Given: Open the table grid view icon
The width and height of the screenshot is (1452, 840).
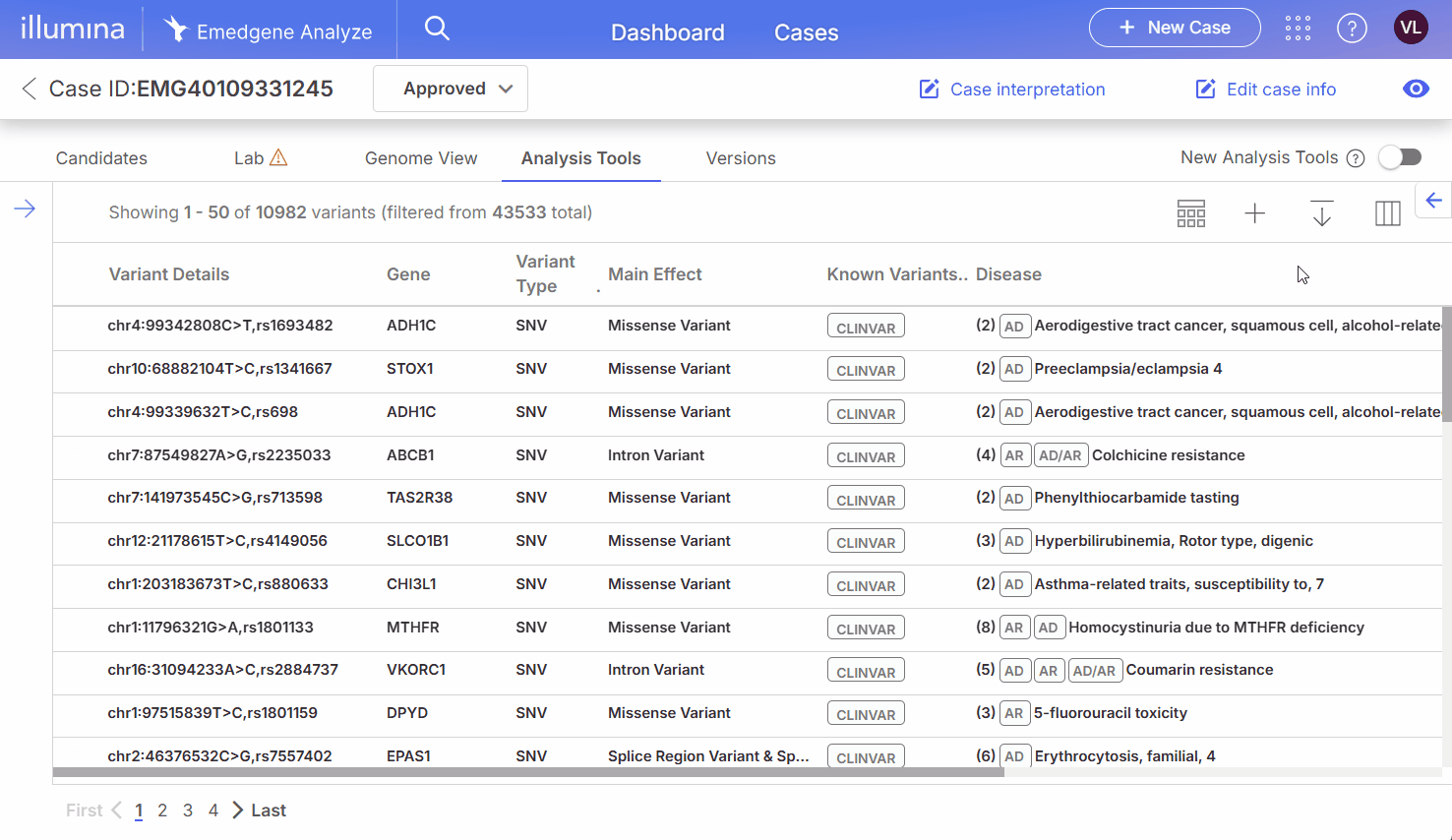Looking at the screenshot, I should (x=1191, y=213).
